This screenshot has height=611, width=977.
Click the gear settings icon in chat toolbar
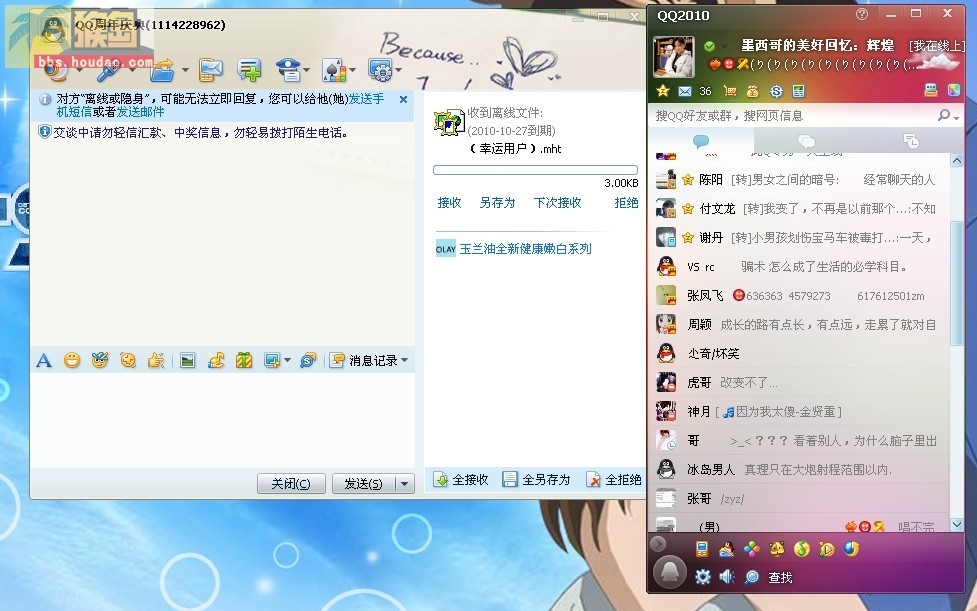tap(380, 70)
